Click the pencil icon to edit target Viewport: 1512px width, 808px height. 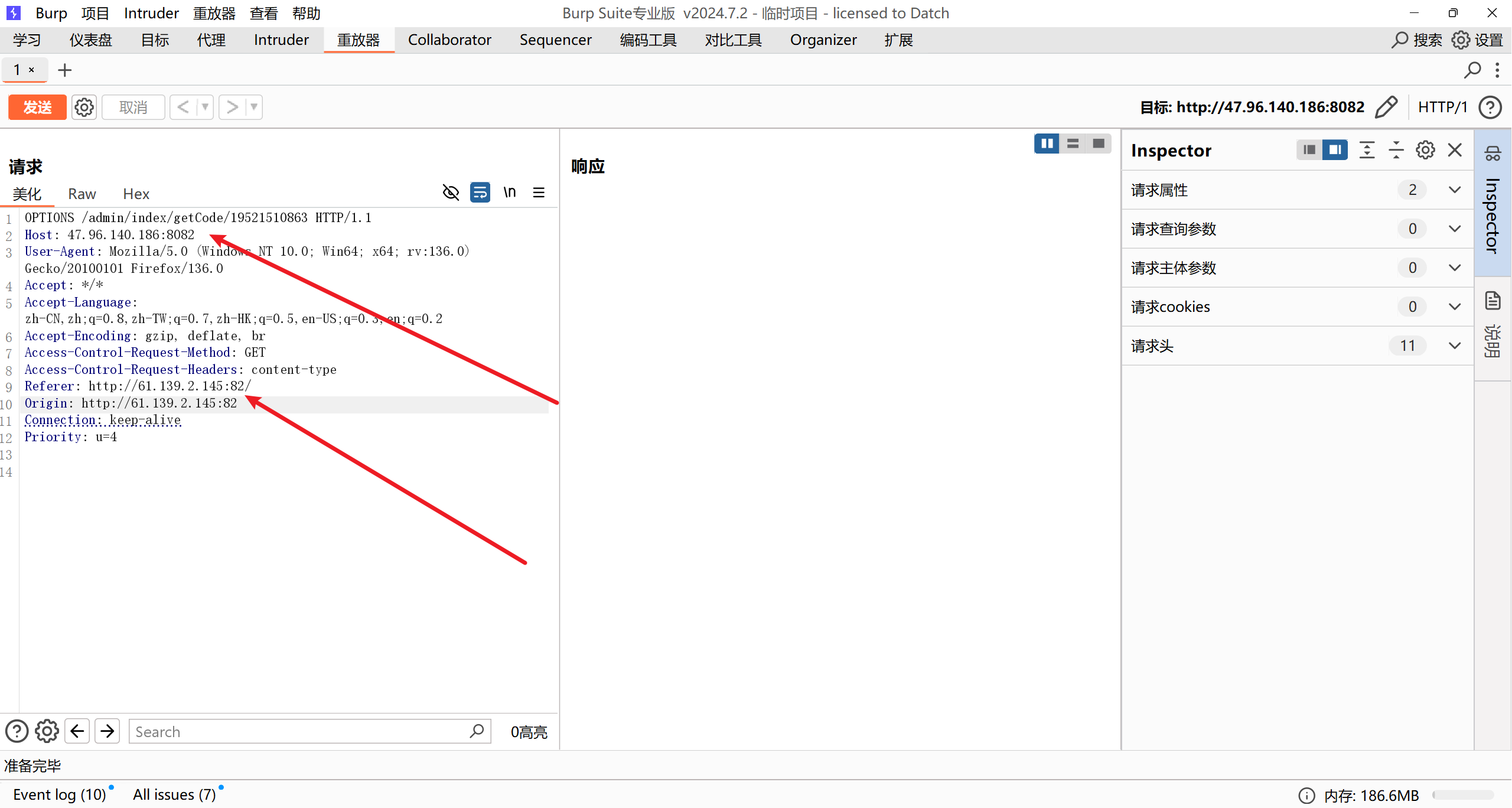[1386, 107]
